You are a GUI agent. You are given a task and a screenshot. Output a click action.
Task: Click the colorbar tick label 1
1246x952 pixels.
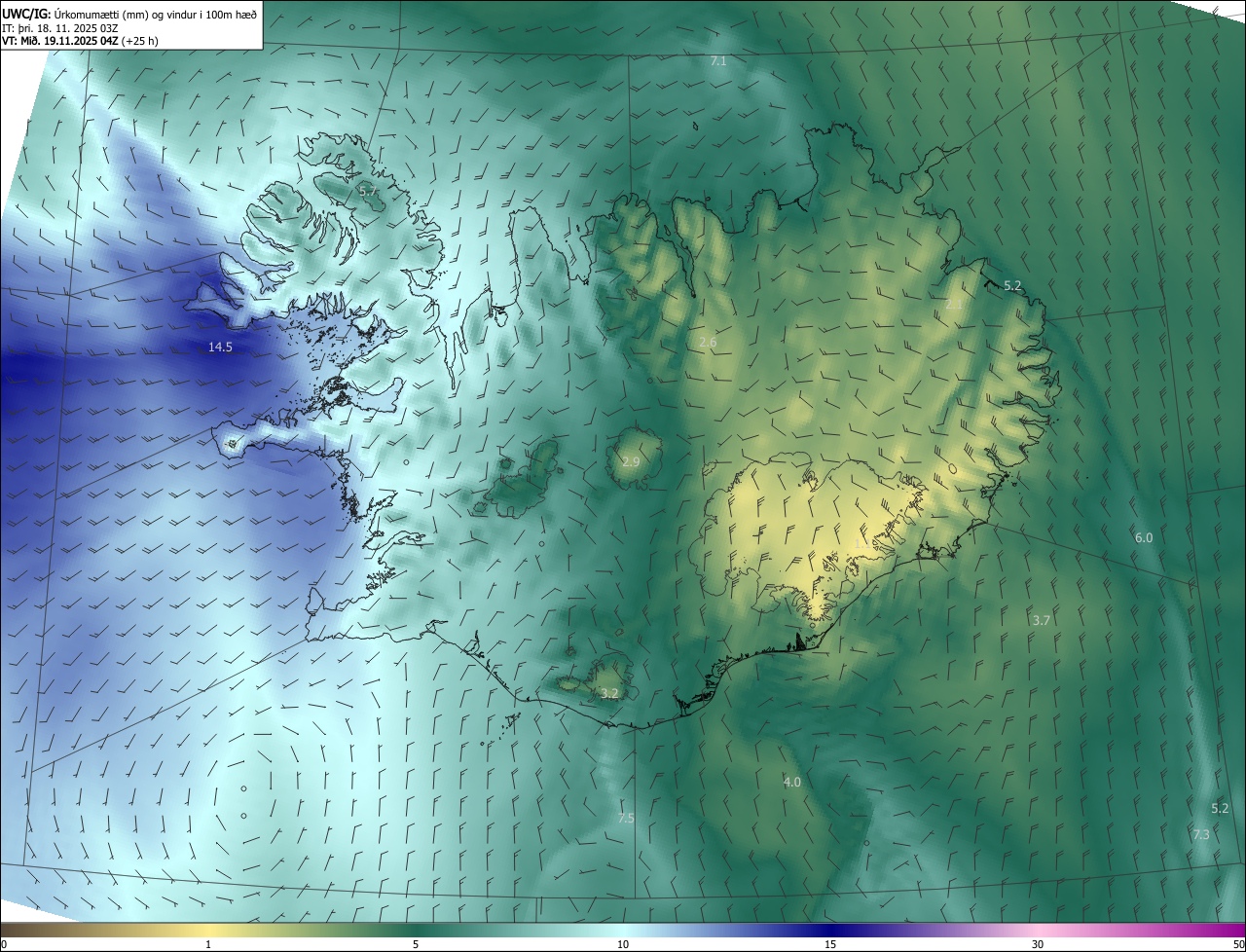click(208, 944)
